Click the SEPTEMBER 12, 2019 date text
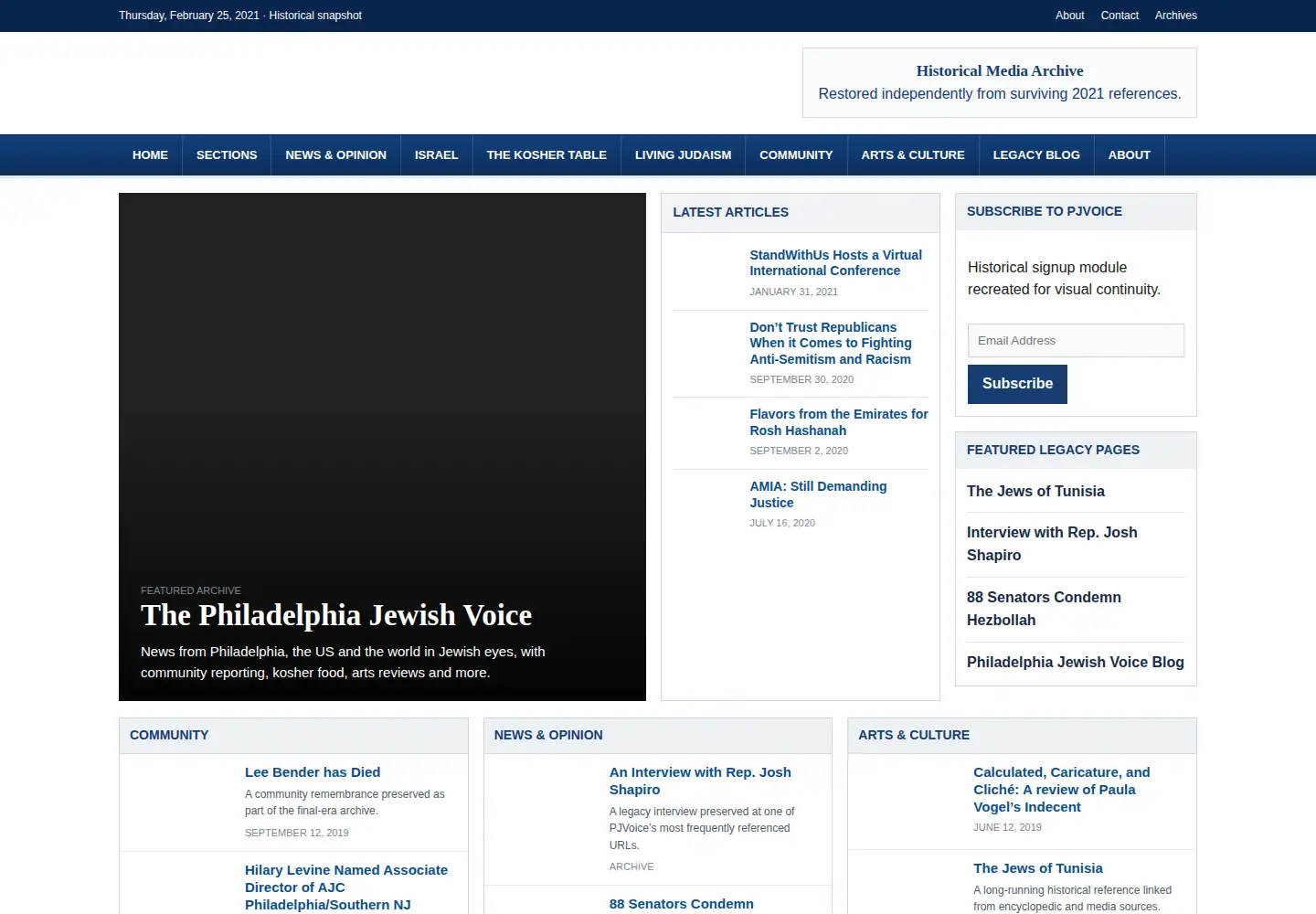 (x=296, y=833)
